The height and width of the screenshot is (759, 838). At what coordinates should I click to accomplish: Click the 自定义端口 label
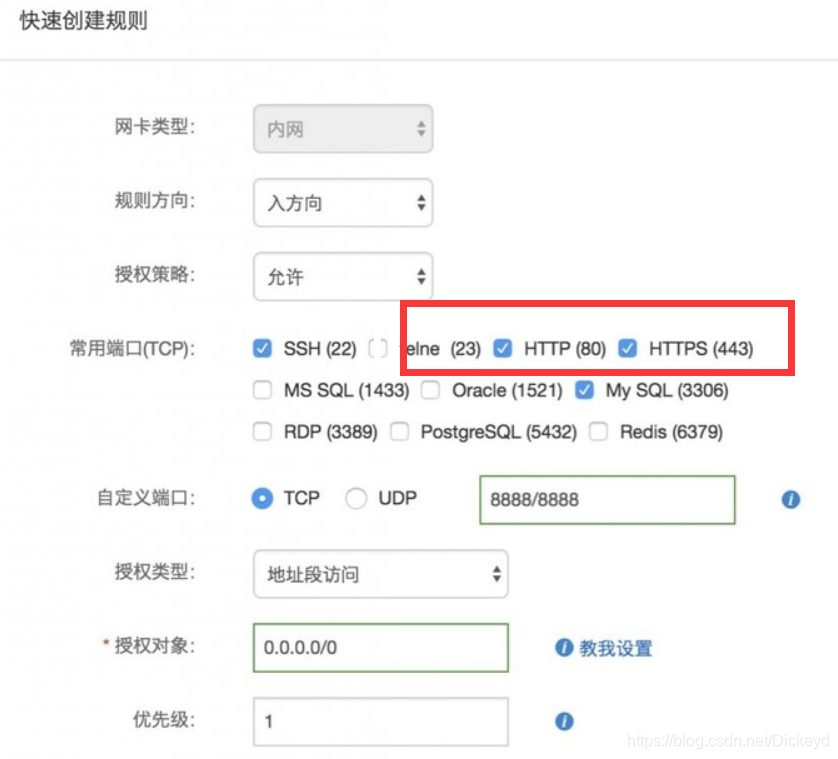pos(146,498)
